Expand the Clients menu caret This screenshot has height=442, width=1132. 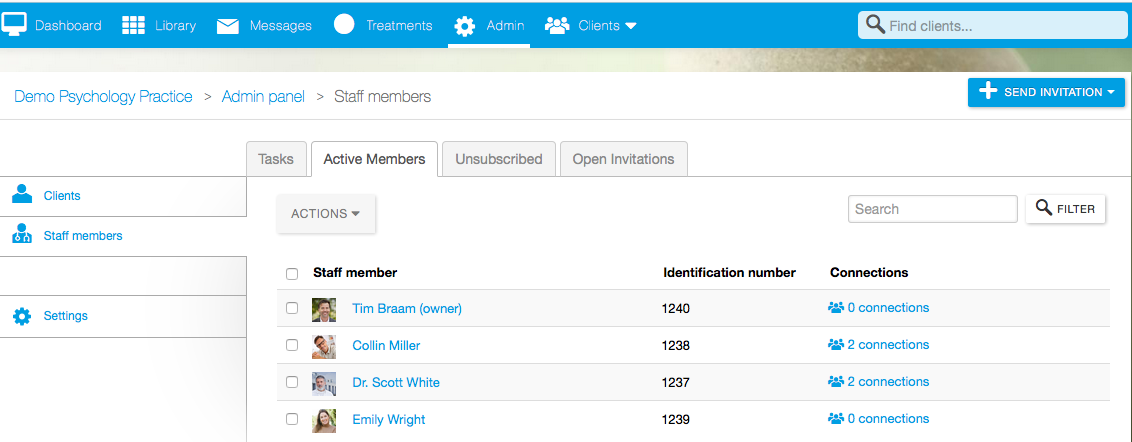click(x=630, y=26)
